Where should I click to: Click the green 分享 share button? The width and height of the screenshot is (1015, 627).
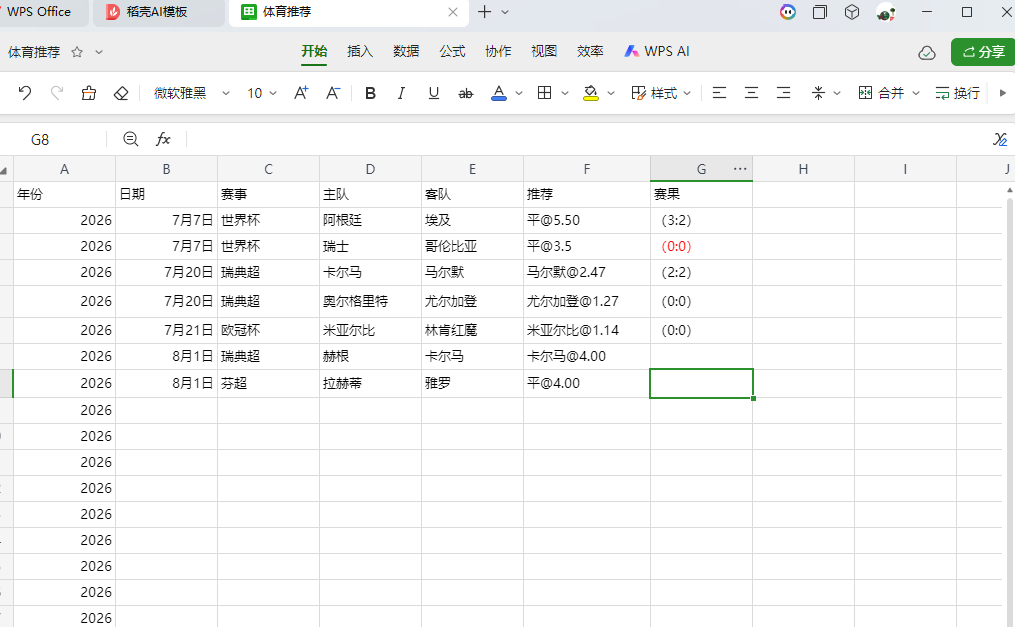coord(983,52)
